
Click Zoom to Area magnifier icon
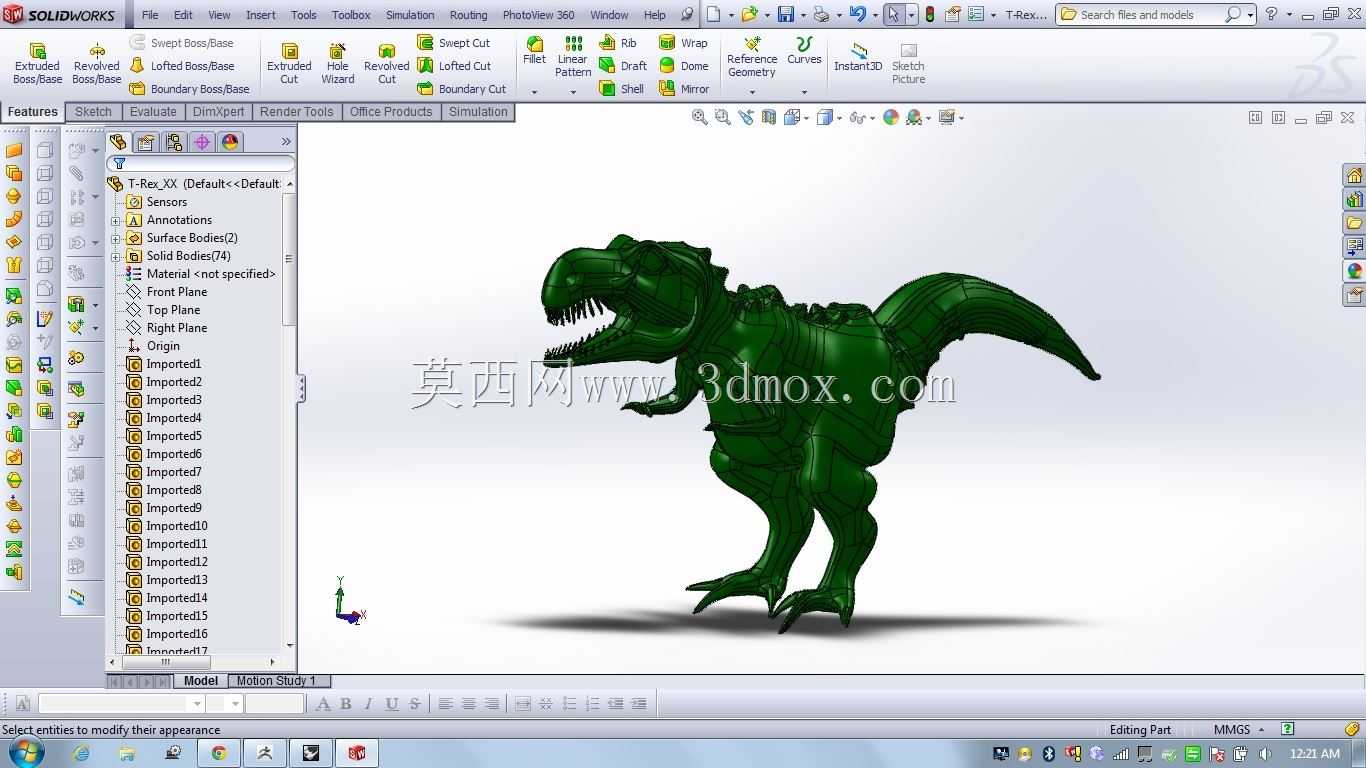[722, 117]
